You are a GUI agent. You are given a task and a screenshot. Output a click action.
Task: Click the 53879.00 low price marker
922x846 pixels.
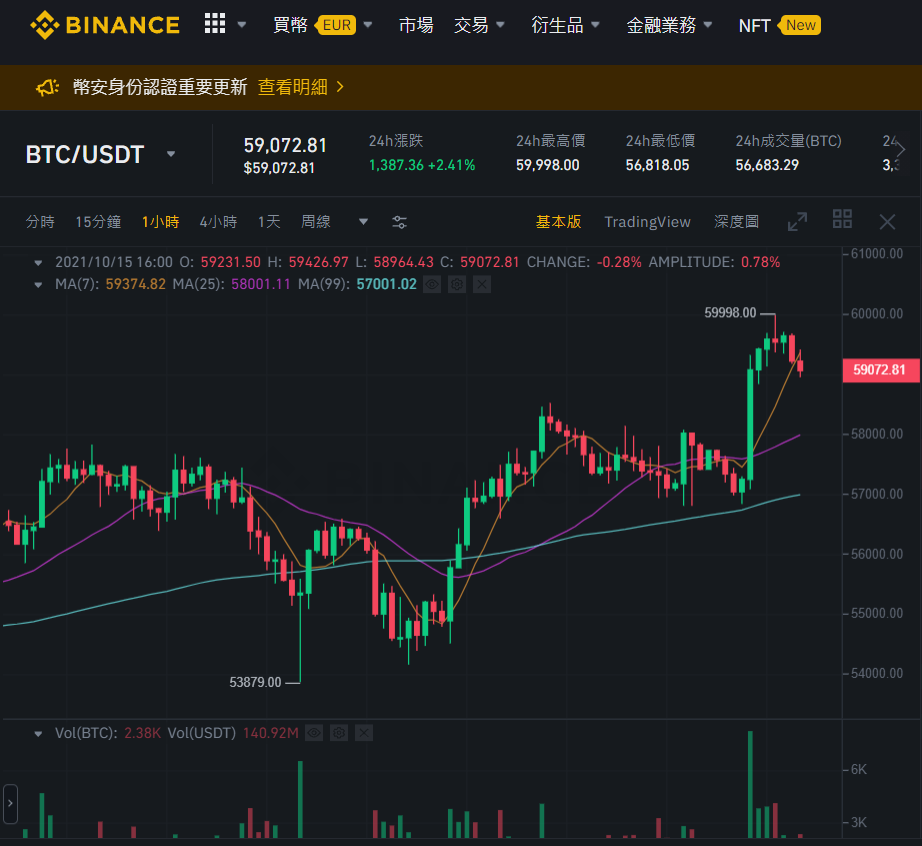255,682
